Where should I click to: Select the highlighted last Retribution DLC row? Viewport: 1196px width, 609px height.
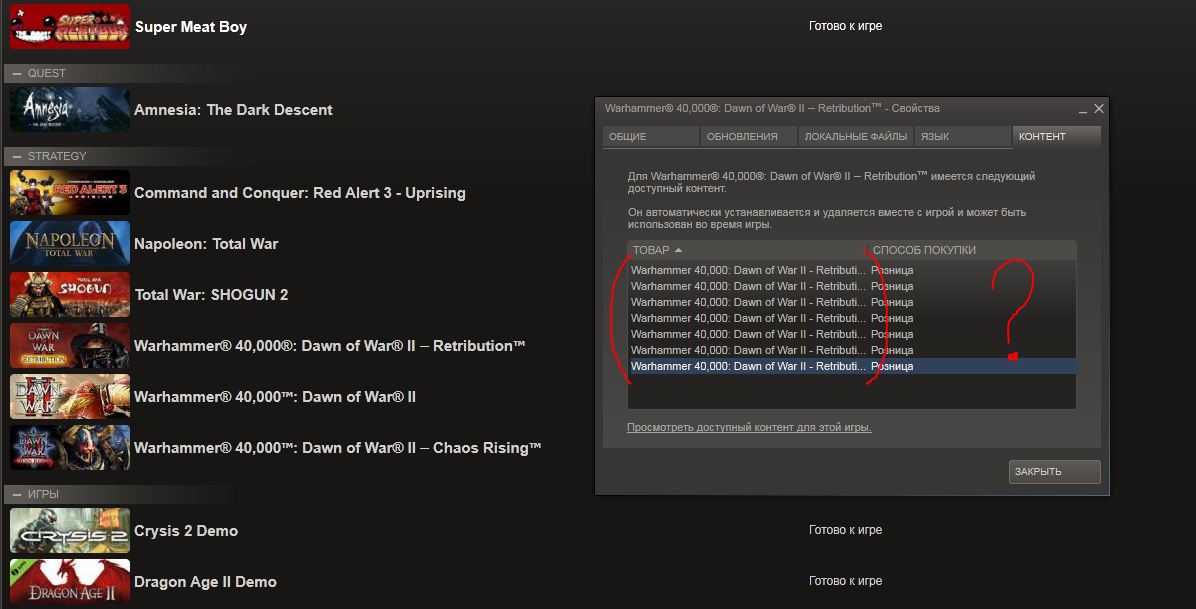pyautogui.click(x=852, y=366)
